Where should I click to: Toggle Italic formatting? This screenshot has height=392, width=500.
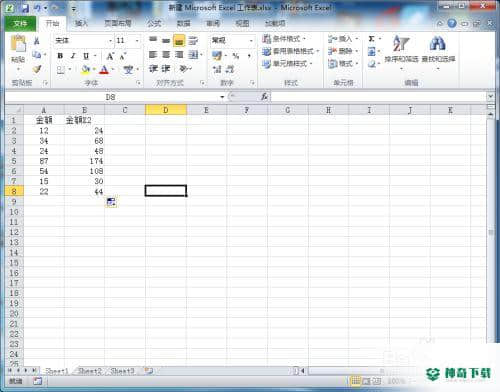click(73, 56)
